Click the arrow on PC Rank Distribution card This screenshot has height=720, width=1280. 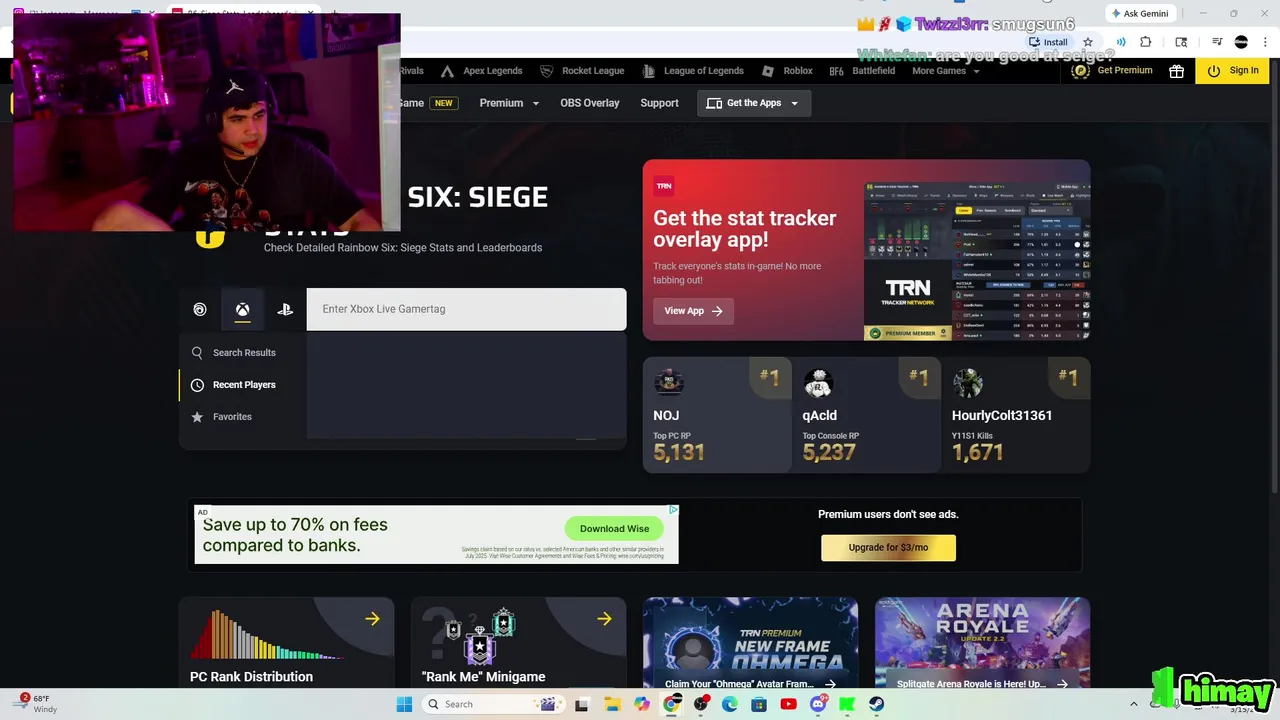[x=372, y=619]
